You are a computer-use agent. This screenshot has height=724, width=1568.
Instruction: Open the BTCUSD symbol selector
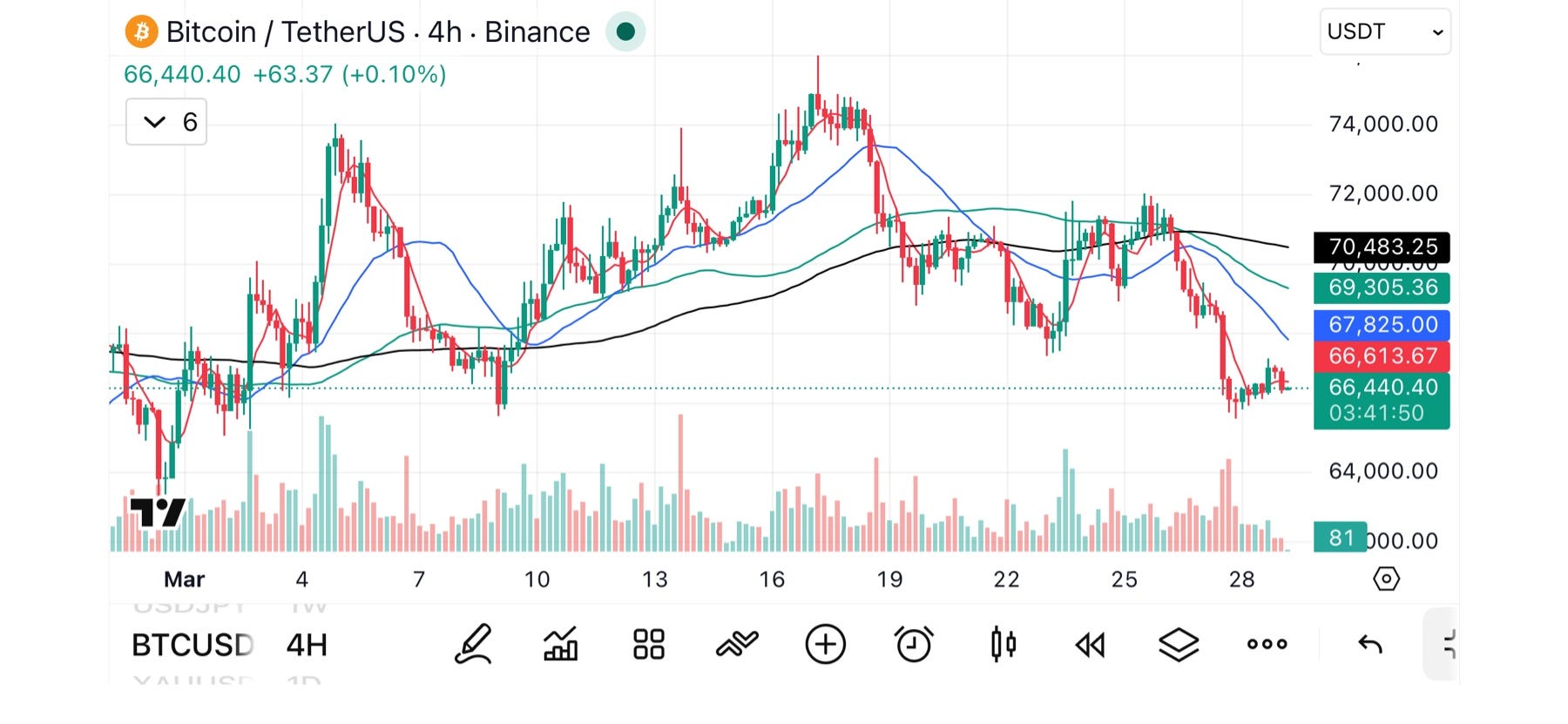pos(193,645)
